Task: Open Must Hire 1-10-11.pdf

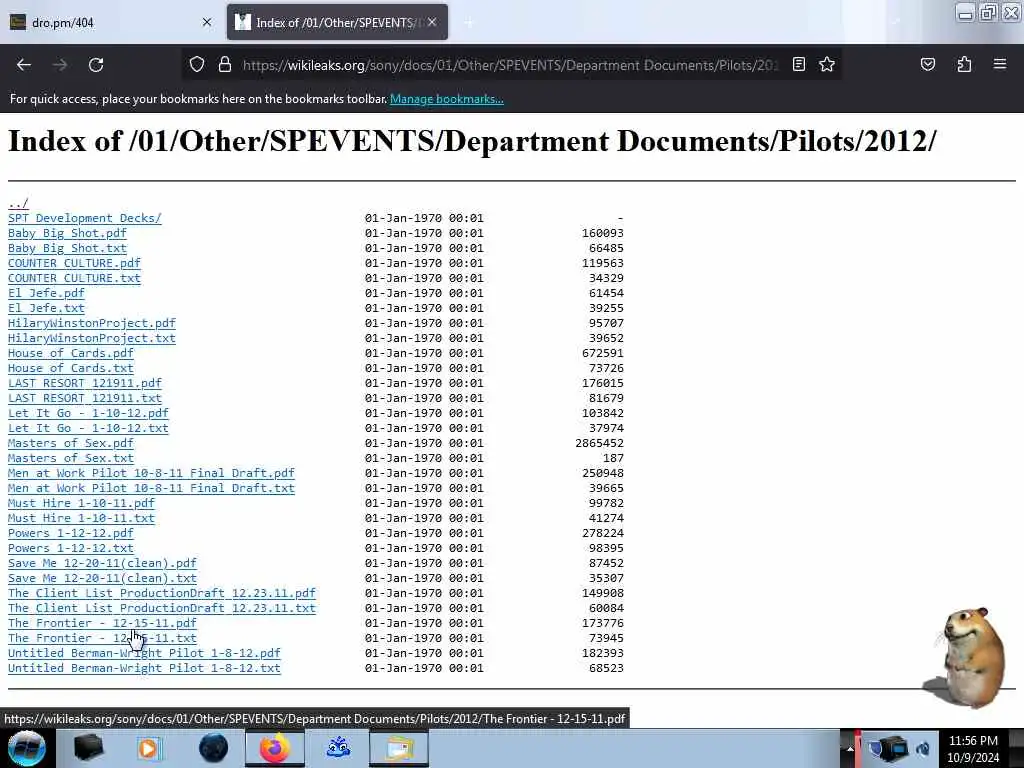Action: [82, 504]
